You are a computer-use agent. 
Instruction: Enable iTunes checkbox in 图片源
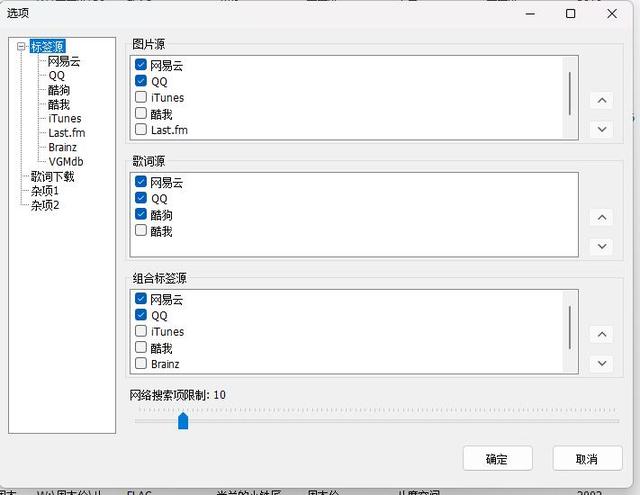[141, 97]
